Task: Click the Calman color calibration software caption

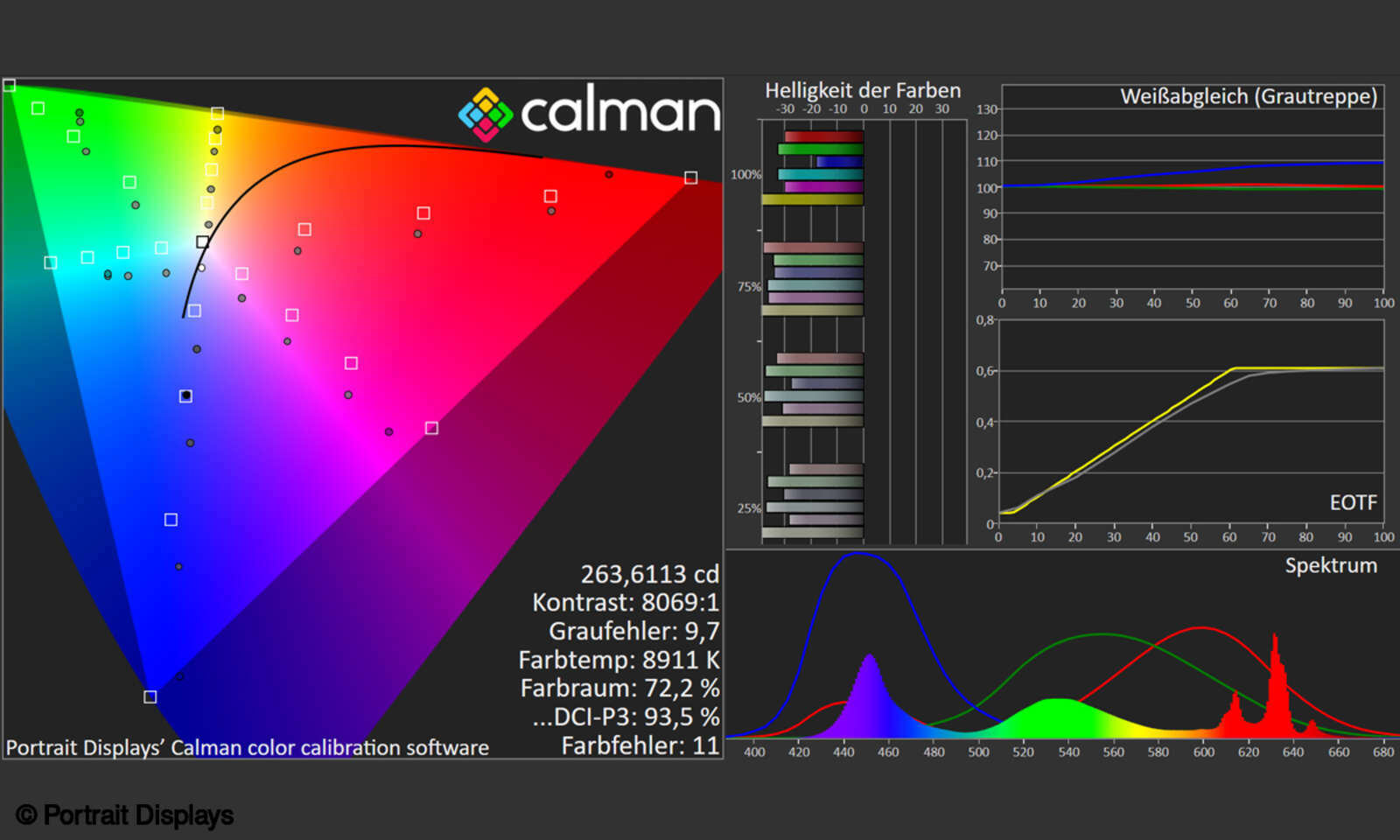Action: (248, 747)
